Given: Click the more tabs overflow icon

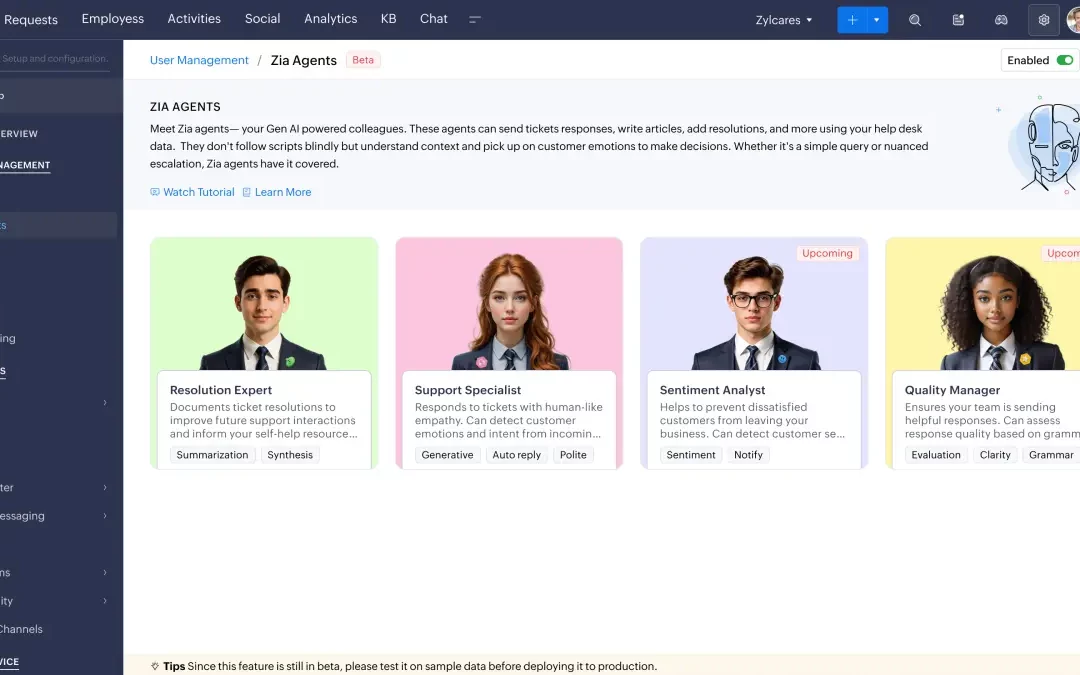Looking at the screenshot, I should tap(475, 19).
